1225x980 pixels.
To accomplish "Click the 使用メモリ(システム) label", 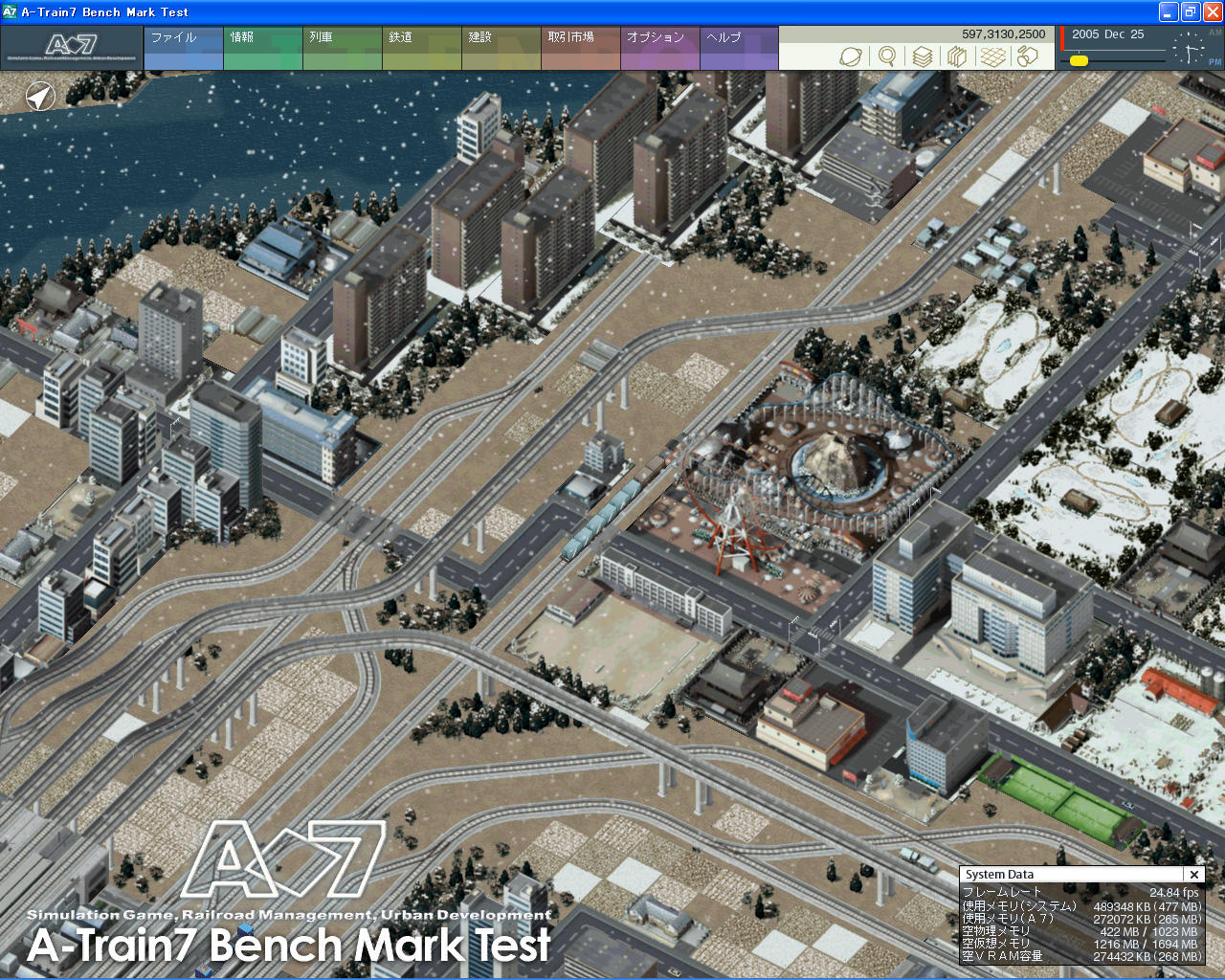I will point(1019,906).
